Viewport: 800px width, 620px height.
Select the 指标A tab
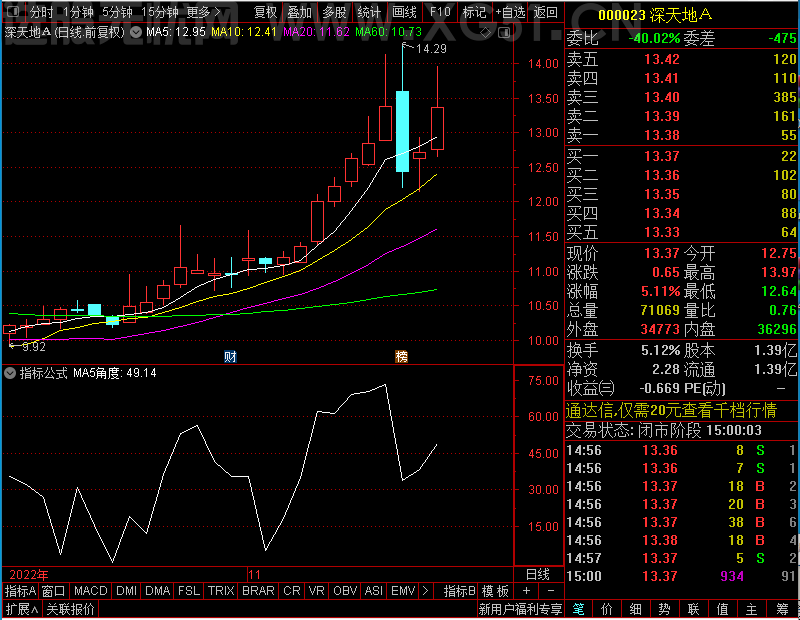pyautogui.click(x=20, y=591)
